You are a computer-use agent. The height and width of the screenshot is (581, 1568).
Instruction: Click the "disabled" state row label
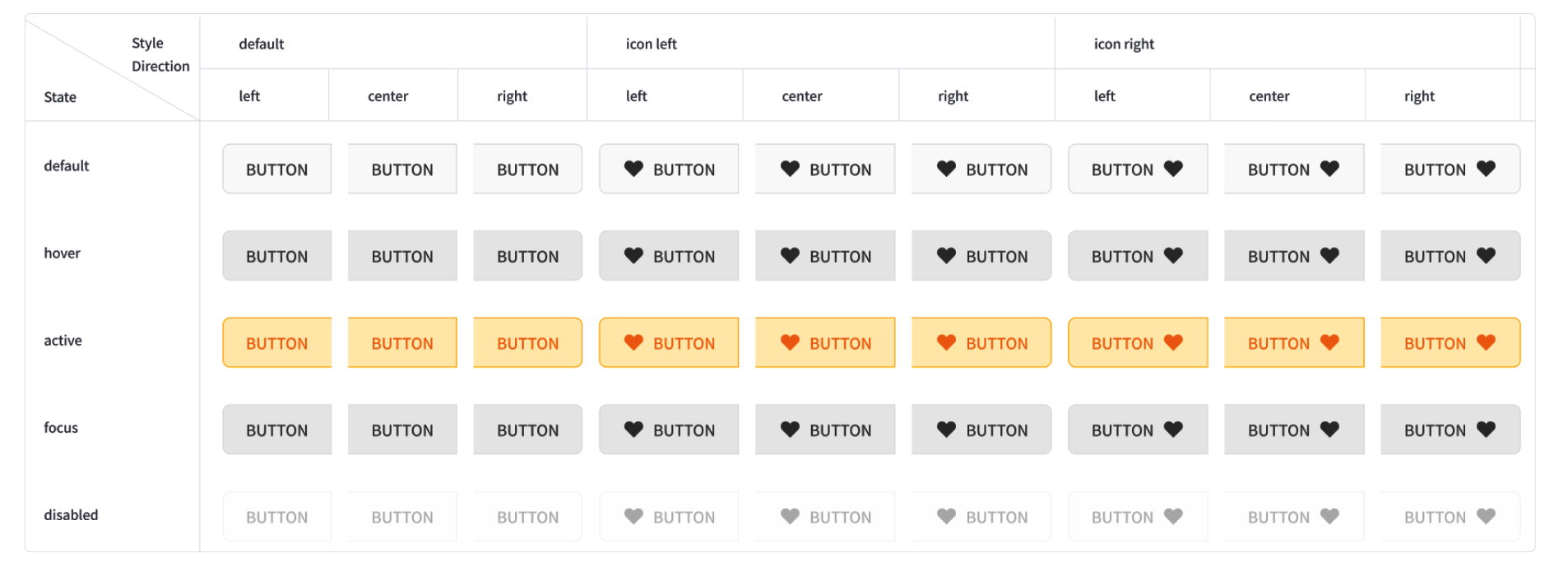click(71, 515)
